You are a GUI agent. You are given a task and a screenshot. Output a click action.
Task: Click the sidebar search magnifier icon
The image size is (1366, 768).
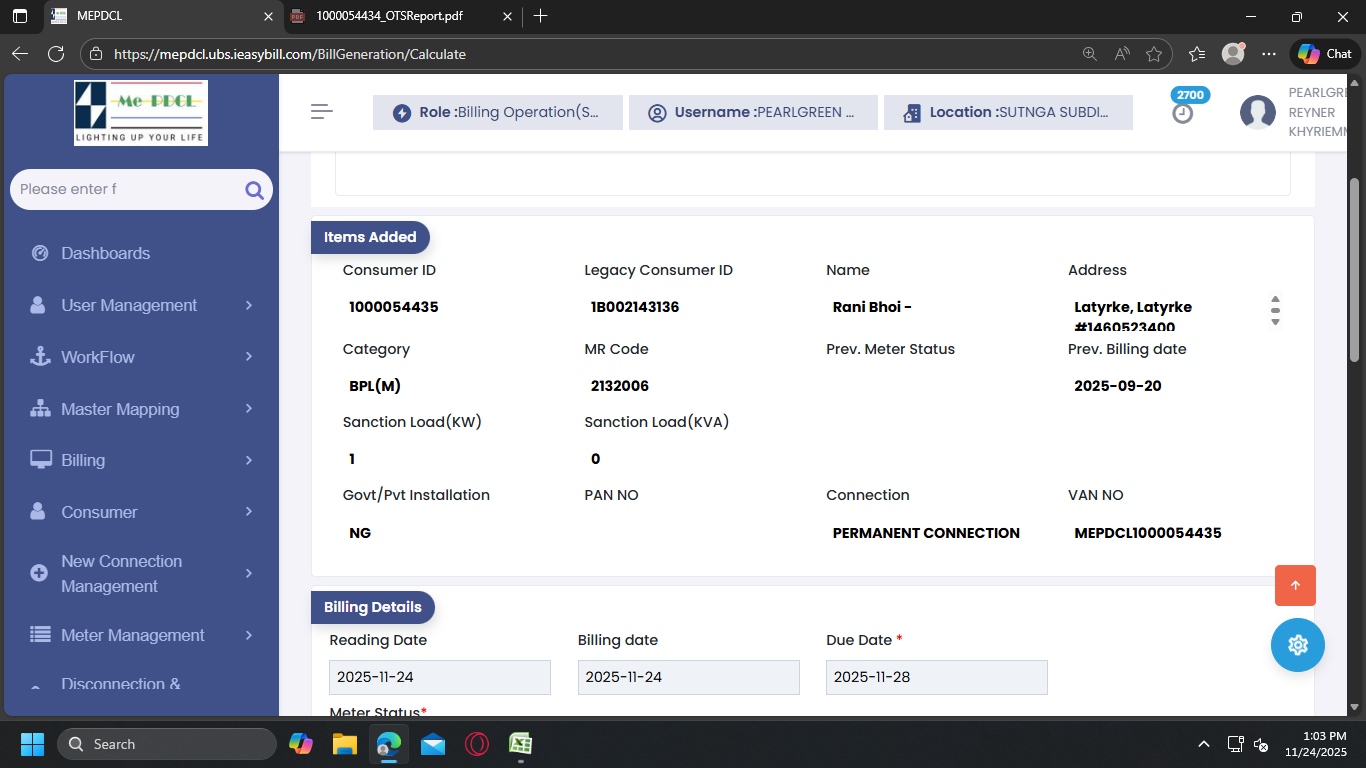(254, 190)
